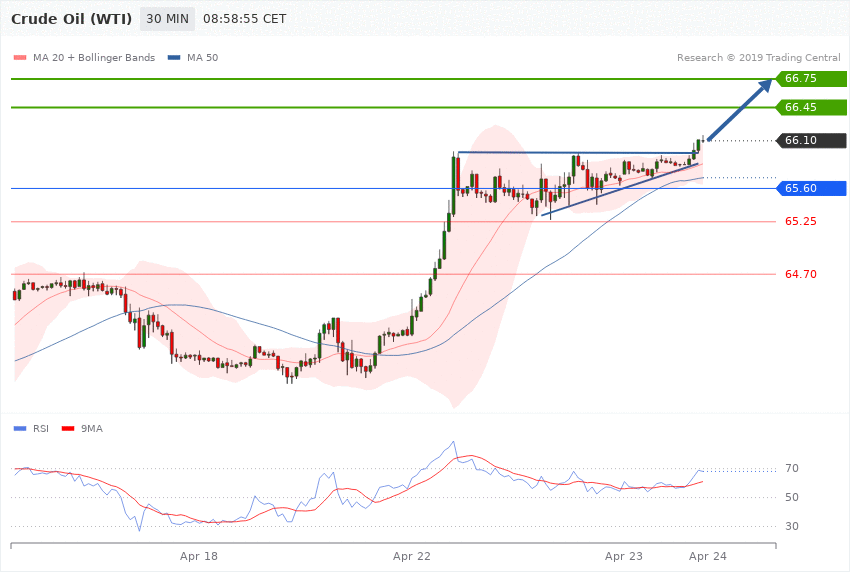Screen dimensions: 850x576
Task: Click the MA 20 + Bollinger Bands swatch
Action: pyautogui.click(x=20, y=58)
